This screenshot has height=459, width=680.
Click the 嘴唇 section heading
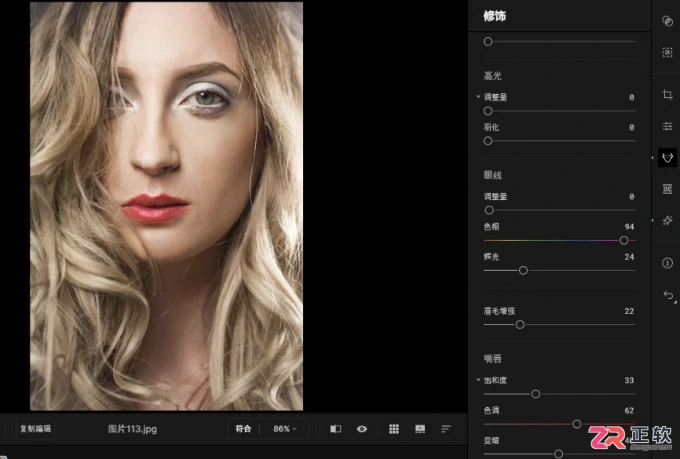pyautogui.click(x=493, y=359)
